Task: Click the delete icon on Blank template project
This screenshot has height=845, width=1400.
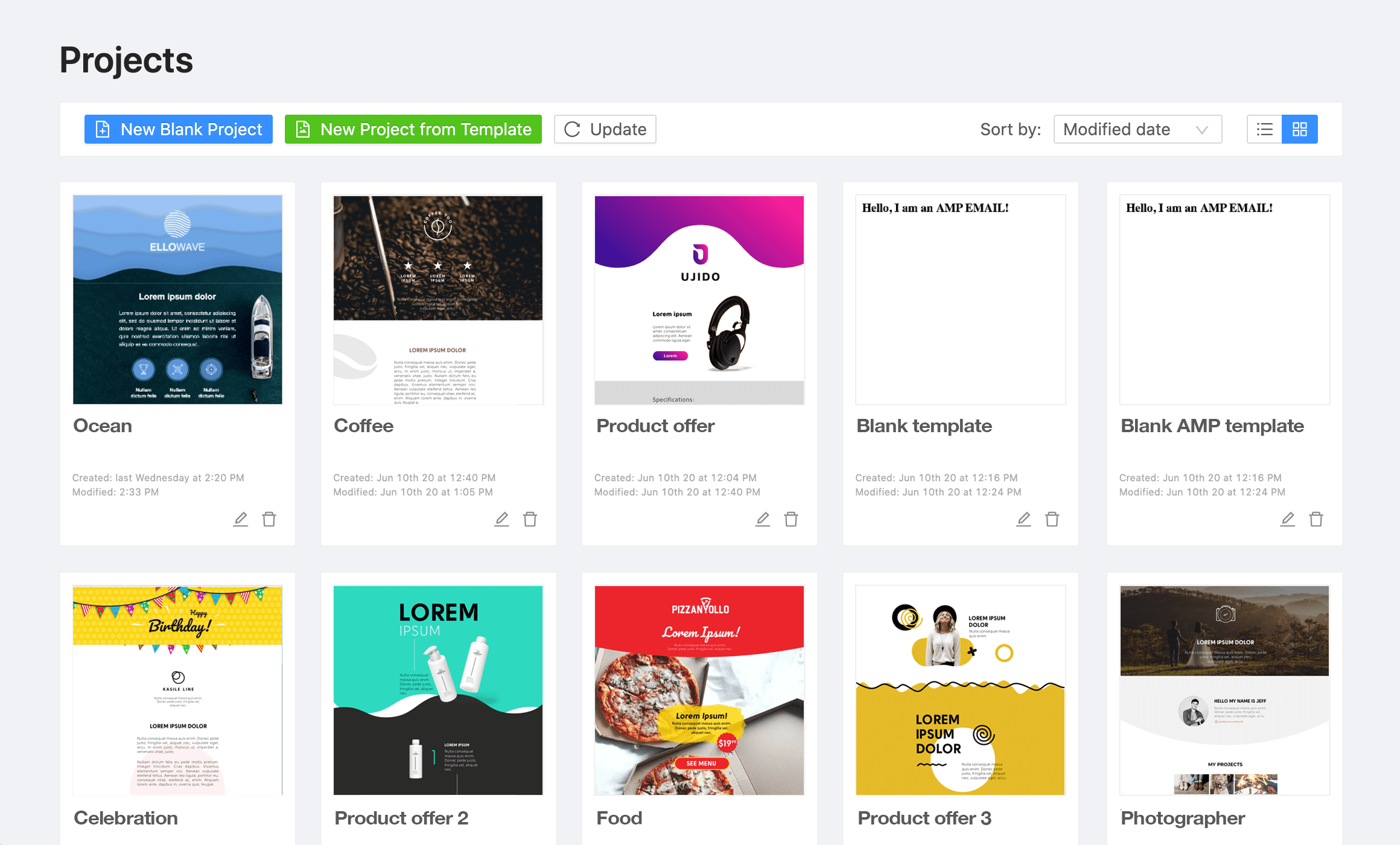Action: [x=1053, y=519]
